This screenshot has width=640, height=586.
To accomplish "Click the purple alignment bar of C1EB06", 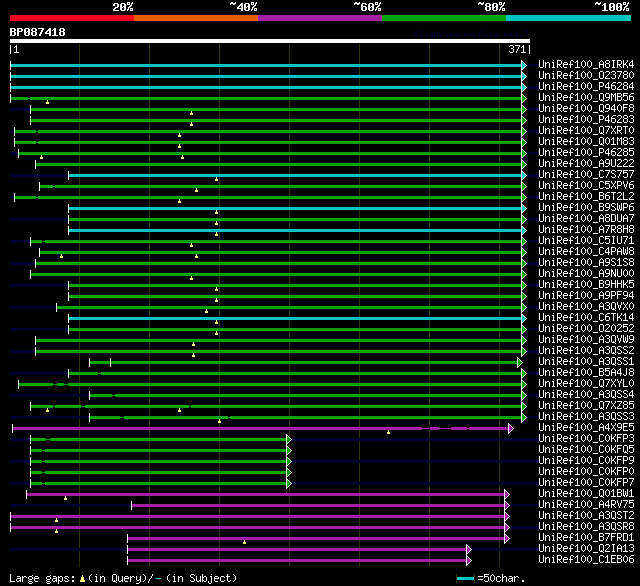I will tap(300, 561).
